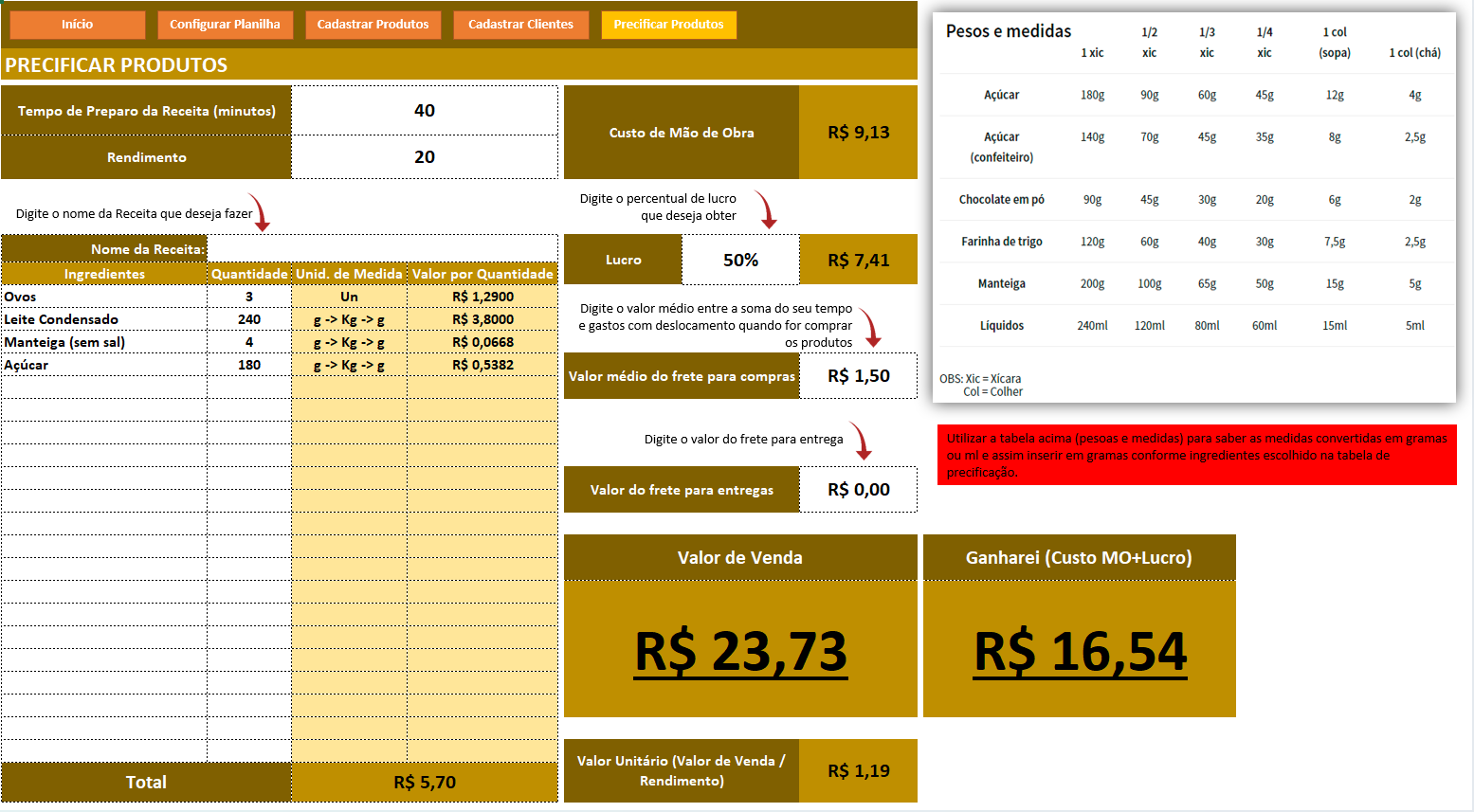Click the quantity cell for Açúcar showing 180
The width and height of the screenshot is (1474, 812).
click(x=249, y=365)
